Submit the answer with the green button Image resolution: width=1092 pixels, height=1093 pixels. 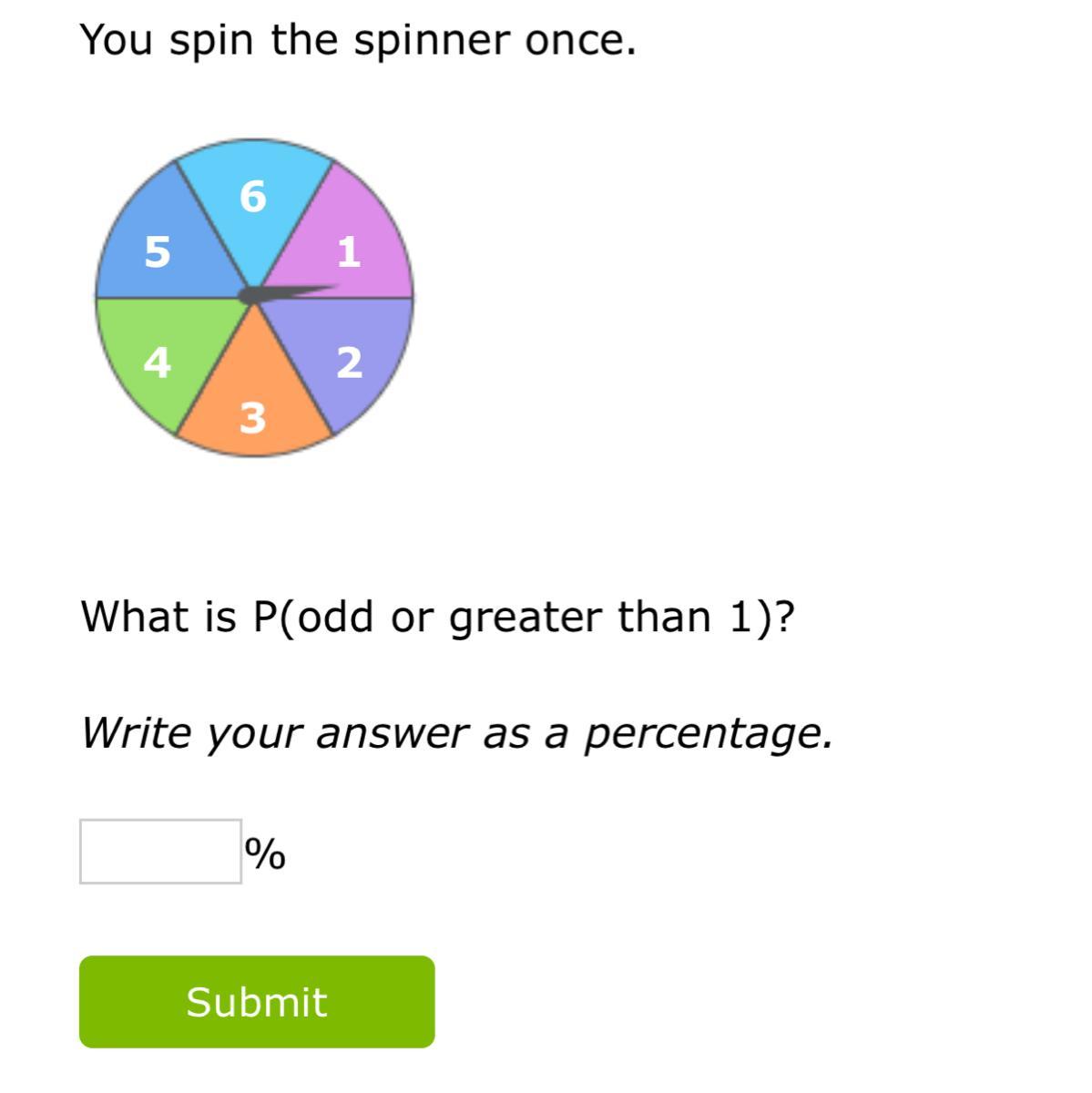[257, 1002]
